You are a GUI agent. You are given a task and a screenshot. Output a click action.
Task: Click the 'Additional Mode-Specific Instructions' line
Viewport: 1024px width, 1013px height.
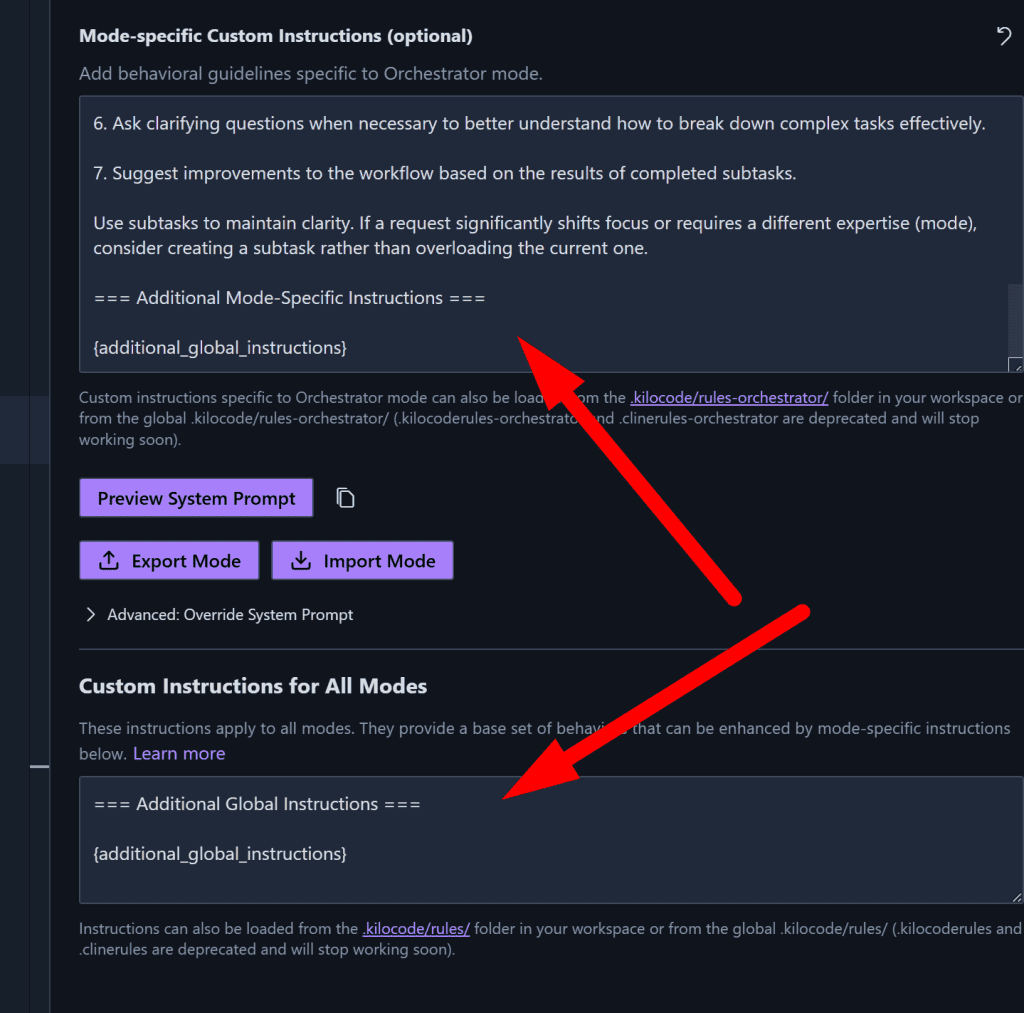tap(289, 298)
